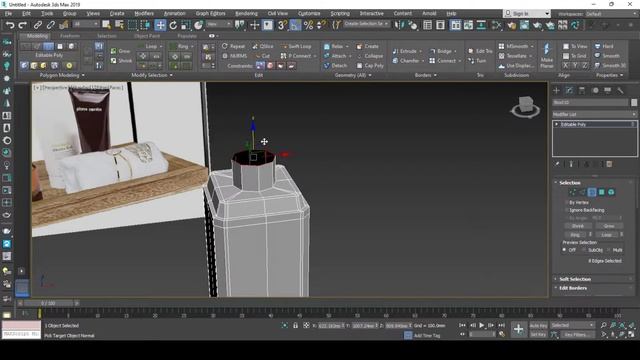The width and height of the screenshot is (640, 360).
Task: Select the Multi preview selection radio
Action: click(609, 250)
